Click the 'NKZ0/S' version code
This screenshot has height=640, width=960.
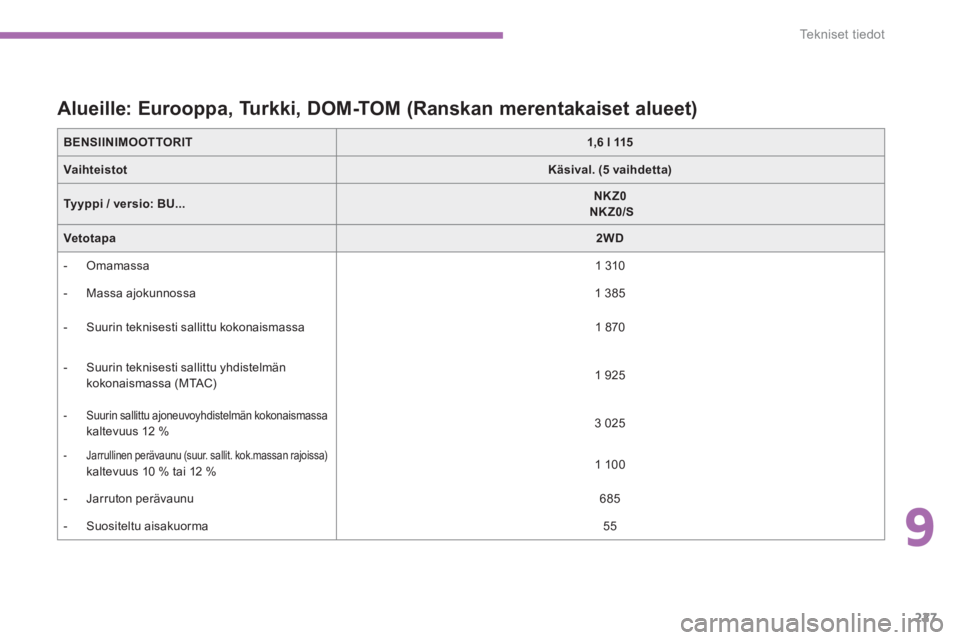(x=611, y=212)
